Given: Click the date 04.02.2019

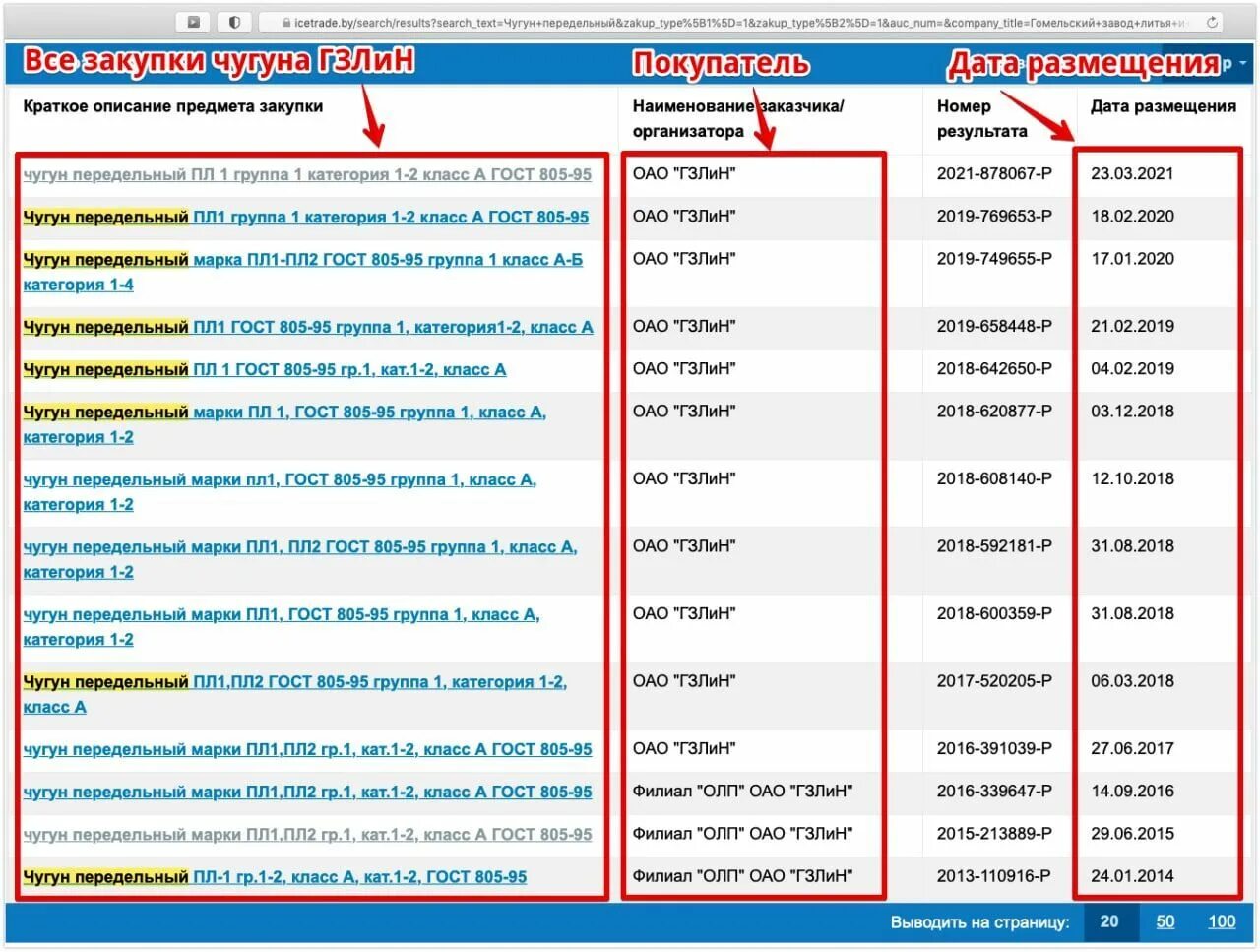Looking at the screenshot, I should click(x=1132, y=368).
